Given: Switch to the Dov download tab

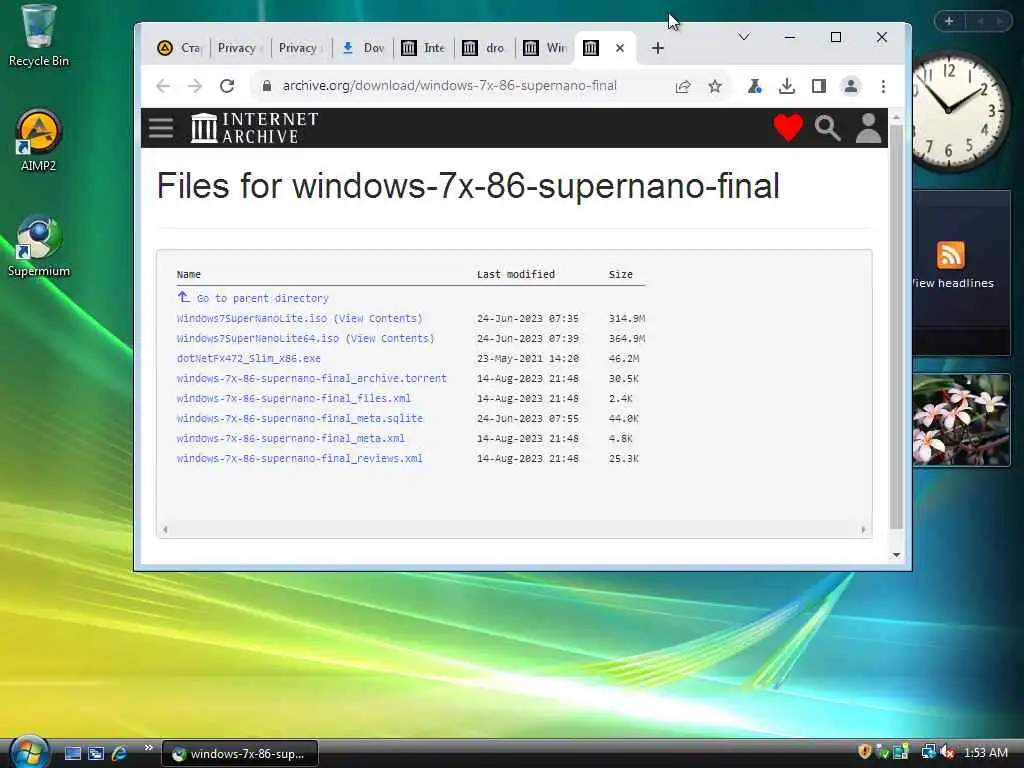Looking at the screenshot, I should coord(363,48).
